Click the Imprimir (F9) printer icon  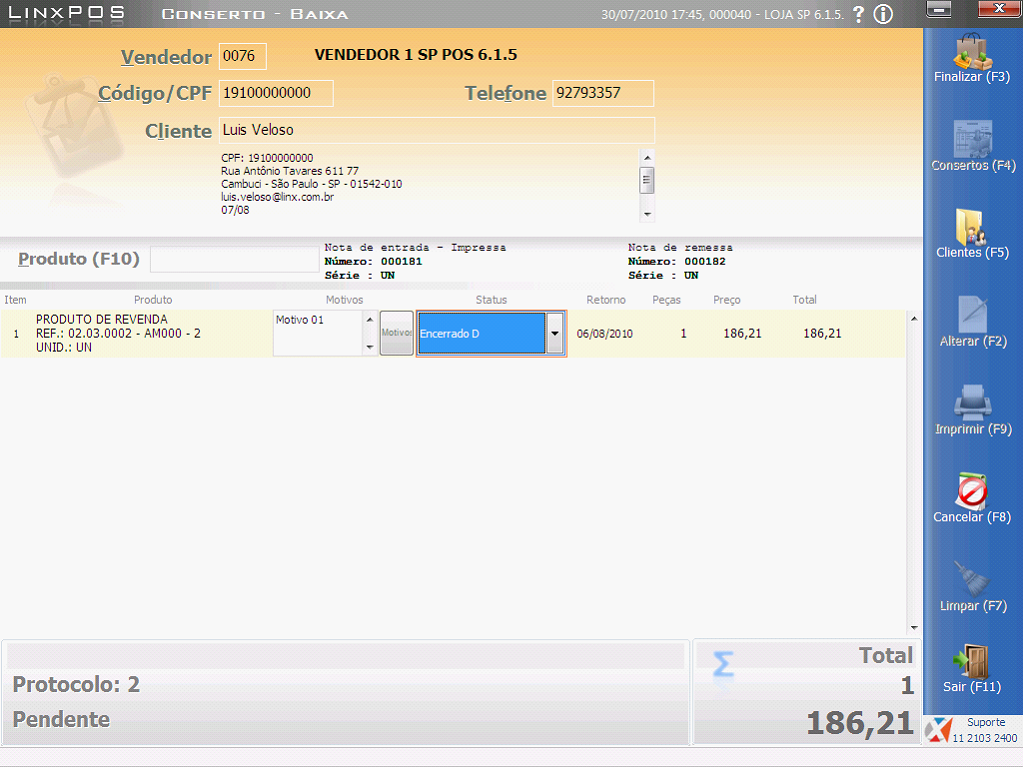pyautogui.click(x=972, y=402)
